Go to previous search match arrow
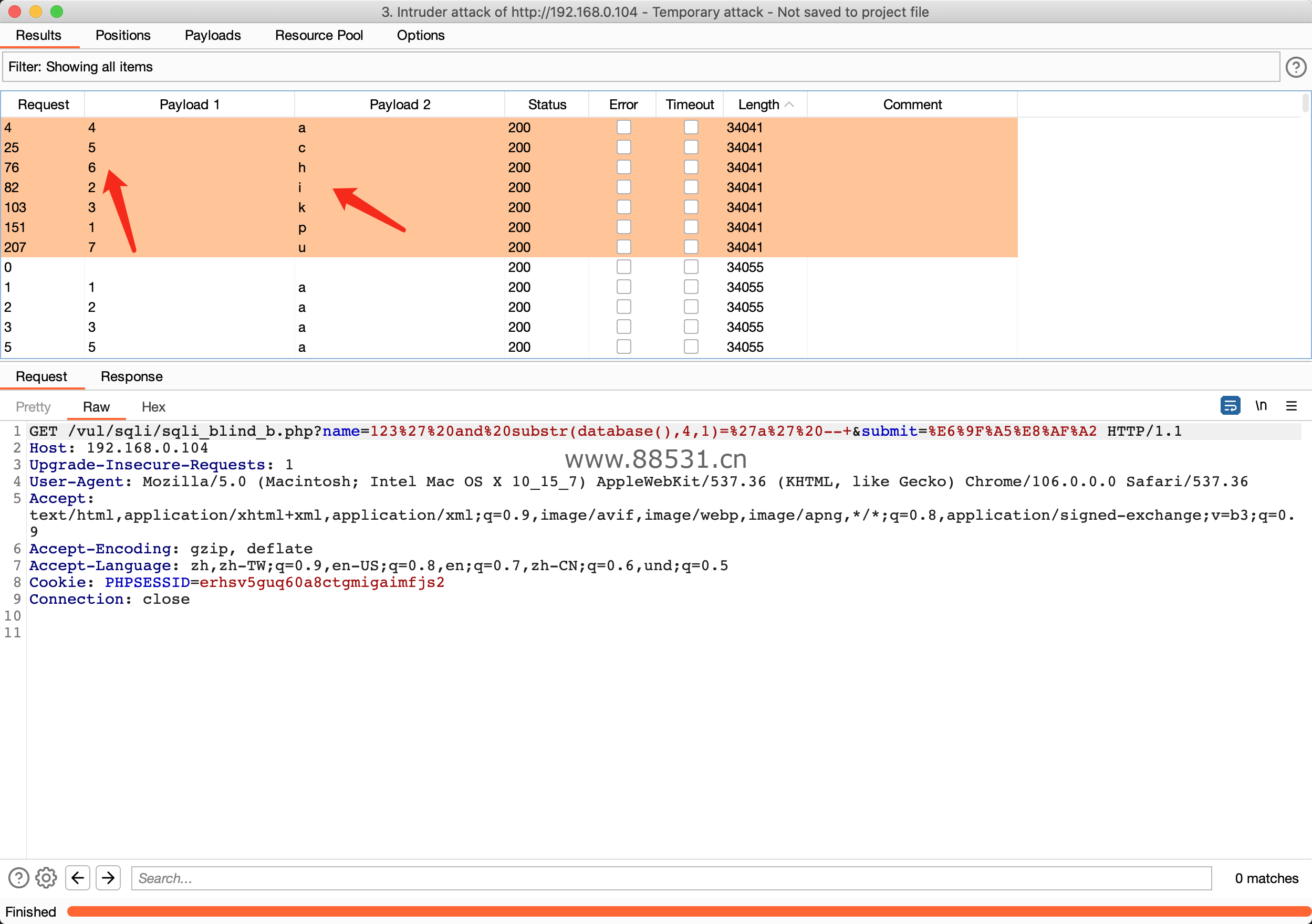The height and width of the screenshot is (924, 1312). pos(78,878)
